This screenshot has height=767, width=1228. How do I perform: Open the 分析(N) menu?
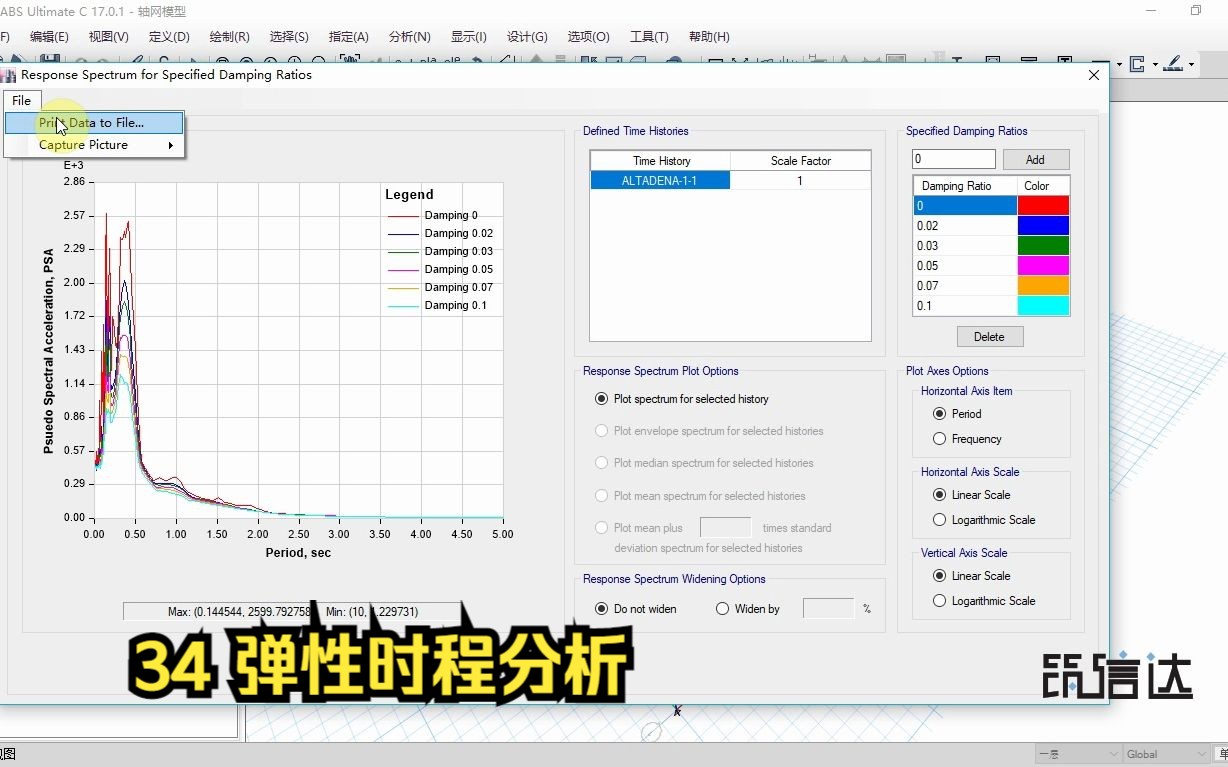coord(409,36)
